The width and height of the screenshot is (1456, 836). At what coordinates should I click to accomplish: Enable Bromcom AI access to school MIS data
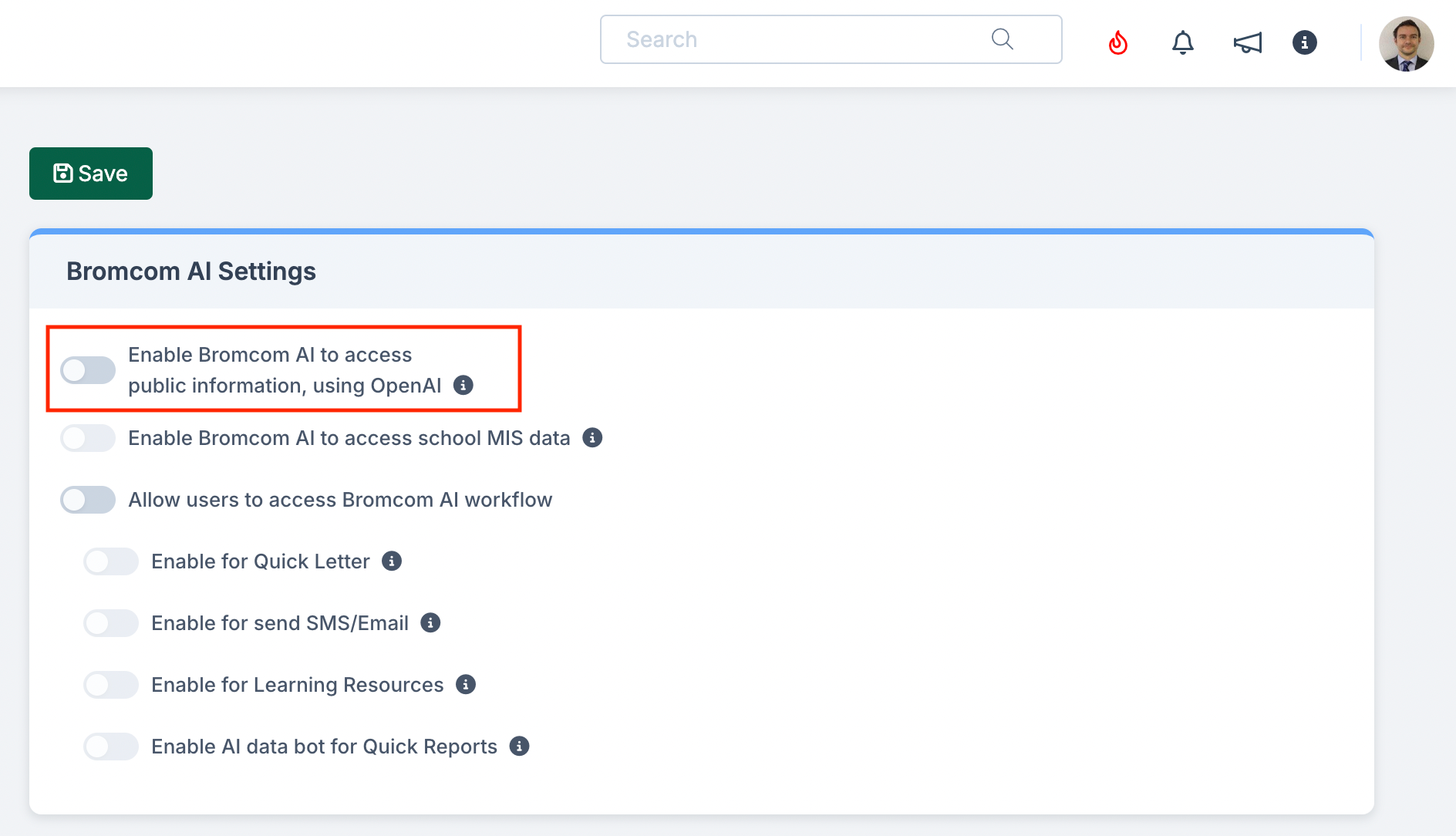point(88,438)
